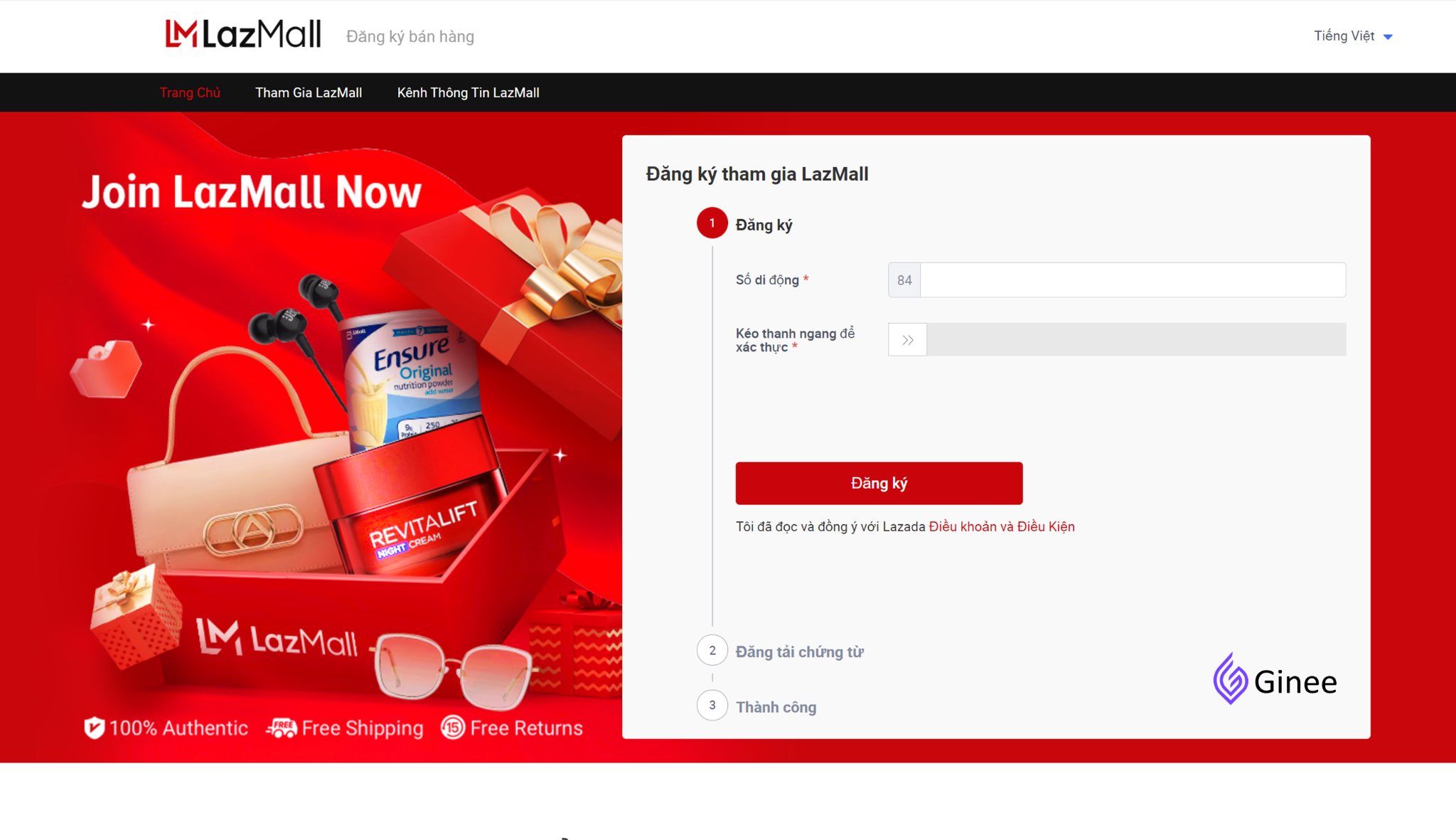Viewport: 1456px width, 840px height.
Task: Open the Tham Gia LazMall menu item
Action: (309, 92)
